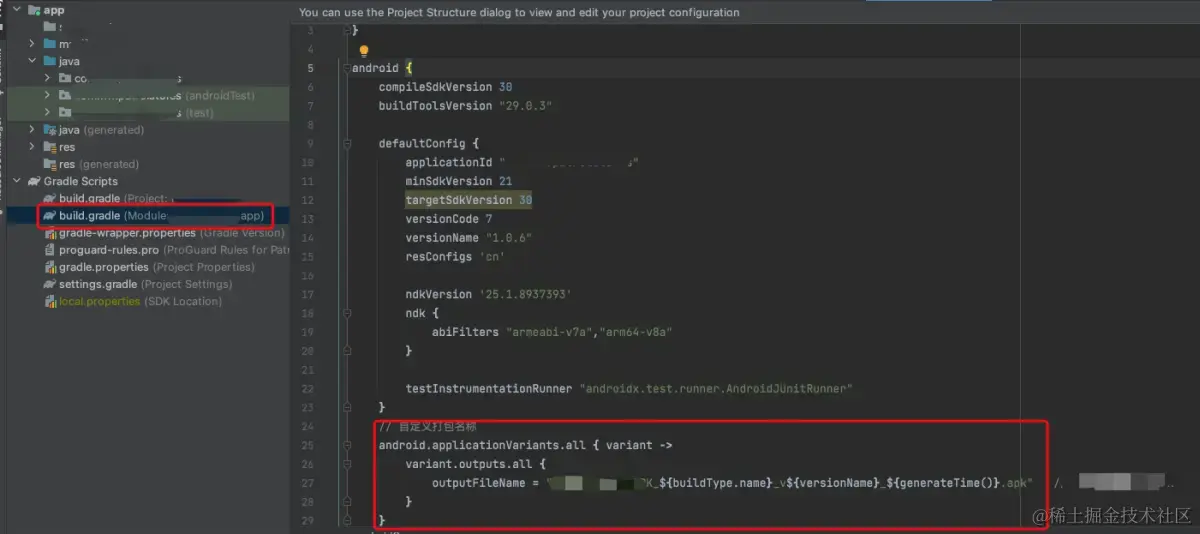
Task: Click fold end marker on line 23
Action: (347, 407)
